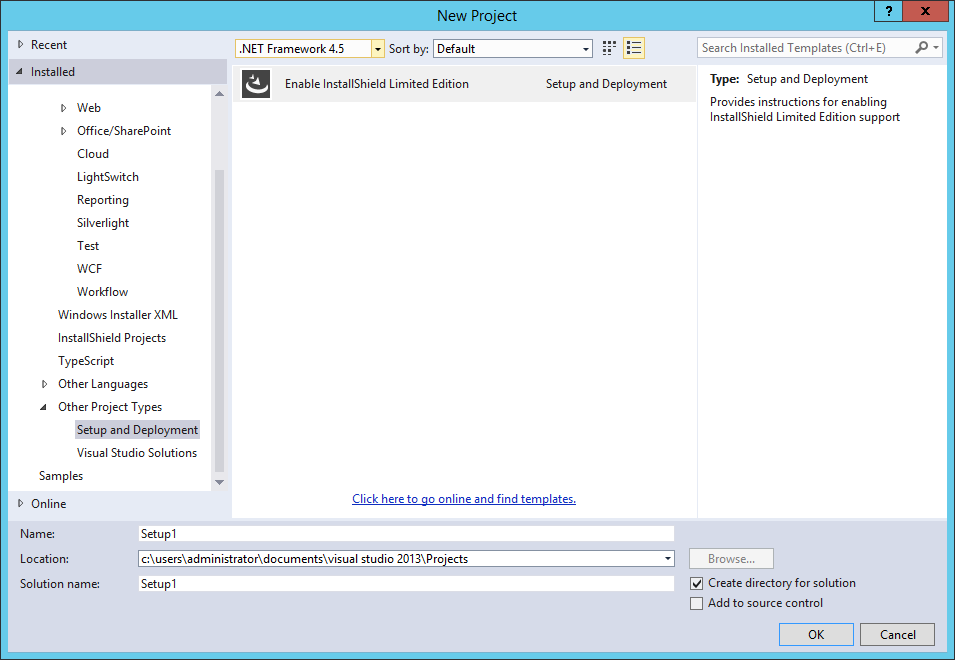This screenshot has width=955, height=660.
Task: Expand the Office/SharePoint node
Action: pyautogui.click(x=63, y=131)
